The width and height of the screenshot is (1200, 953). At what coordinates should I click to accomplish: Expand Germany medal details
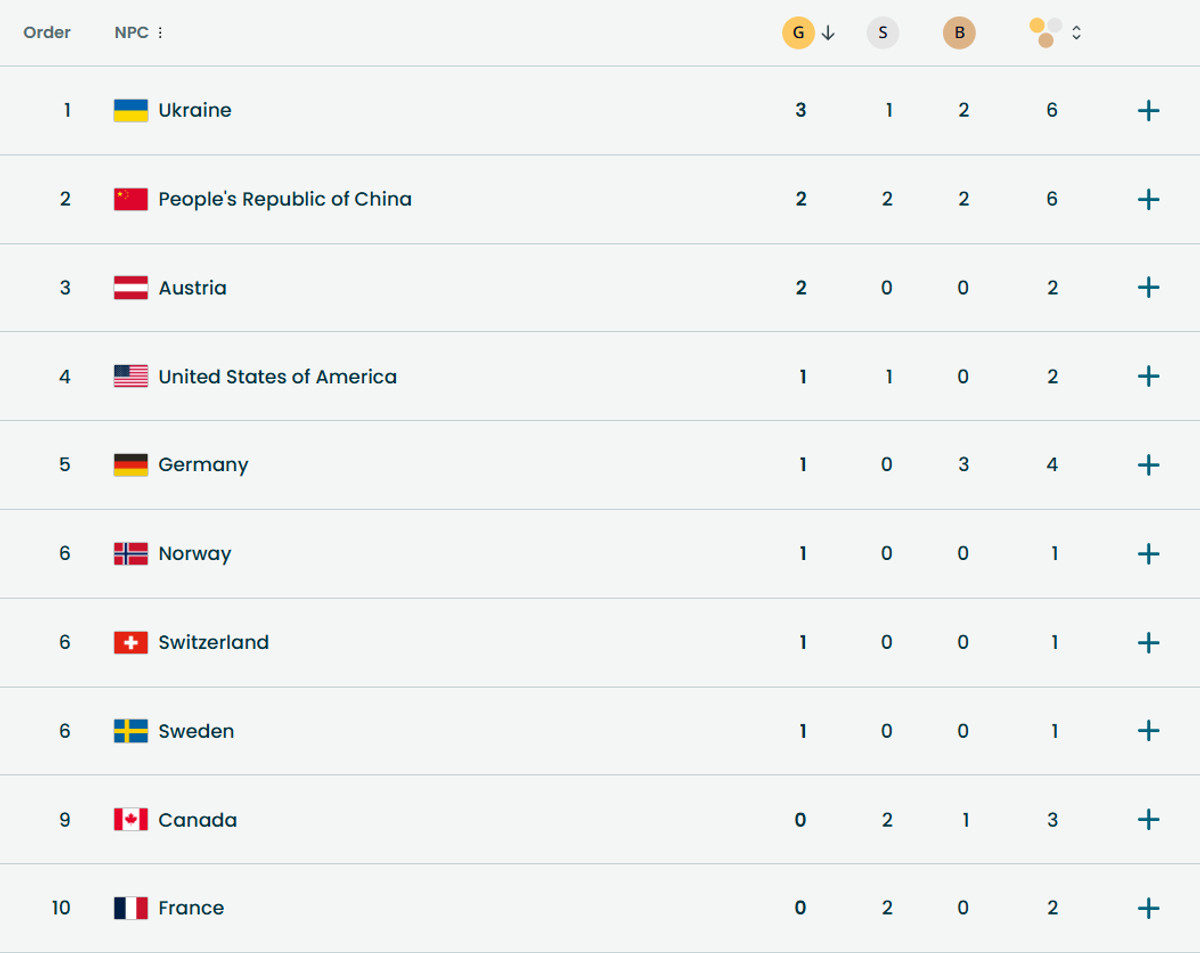tap(1149, 465)
